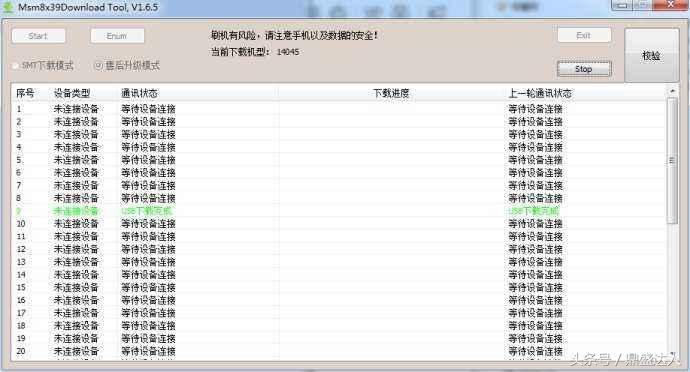
Task: Select the green row number 9
Action: pyautogui.click(x=338, y=211)
